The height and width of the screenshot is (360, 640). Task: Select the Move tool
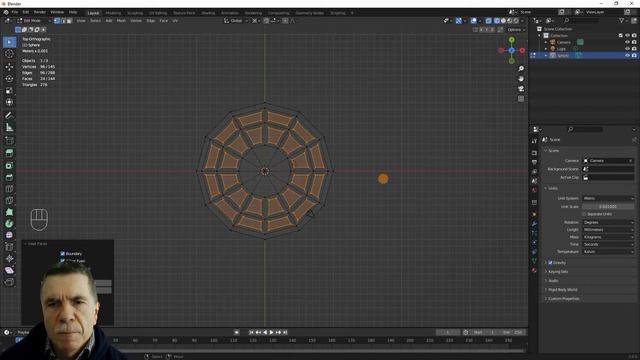[x=9, y=67]
